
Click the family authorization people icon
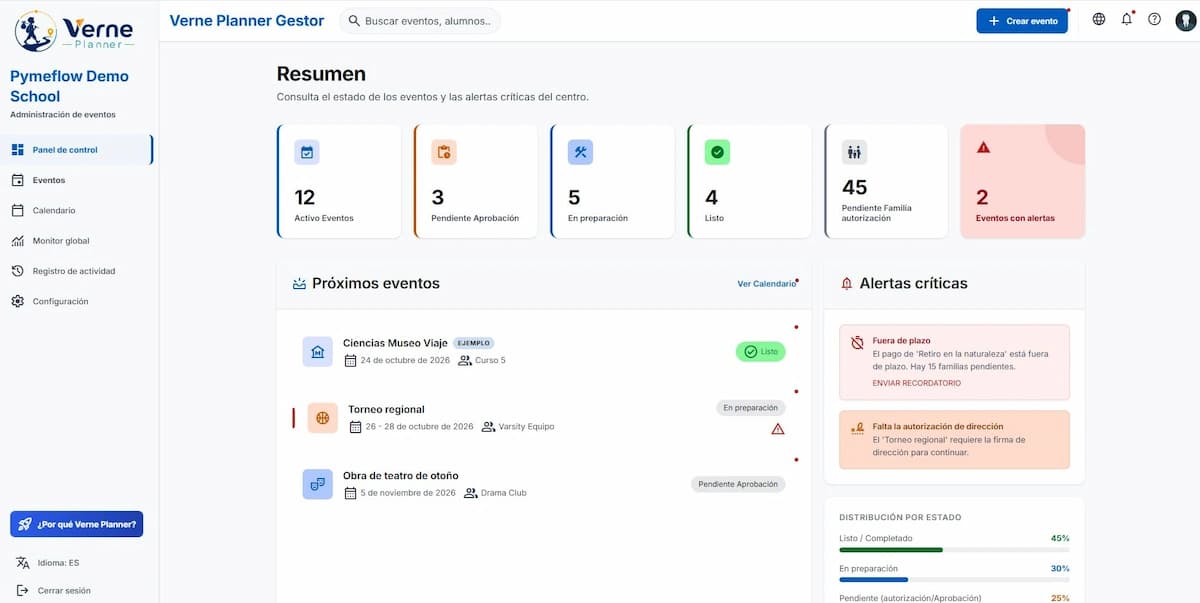pos(854,152)
